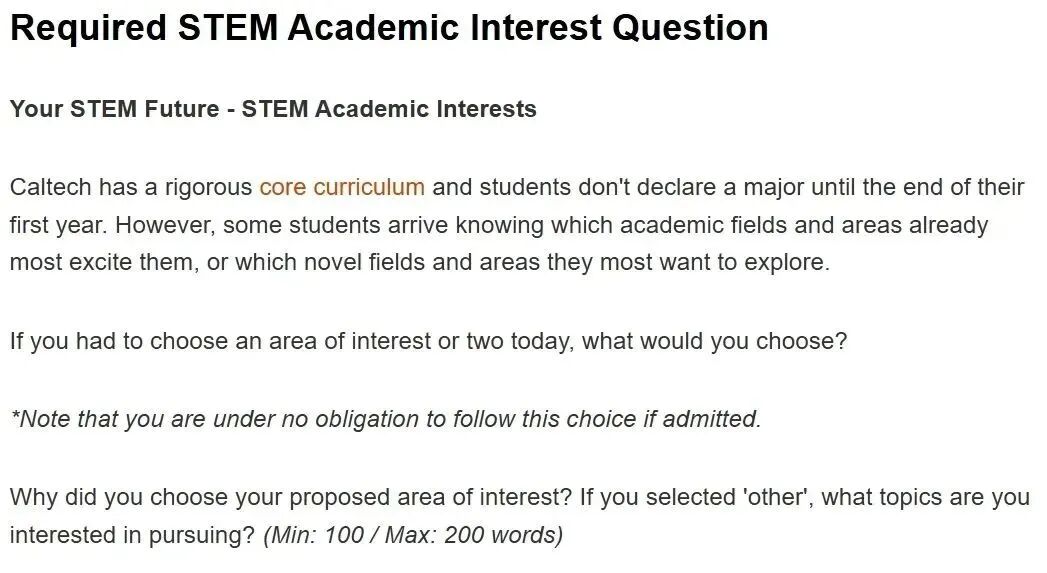Click the phrase declare a major
The width and height of the screenshot is (1047, 573).
tap(720, 187)
